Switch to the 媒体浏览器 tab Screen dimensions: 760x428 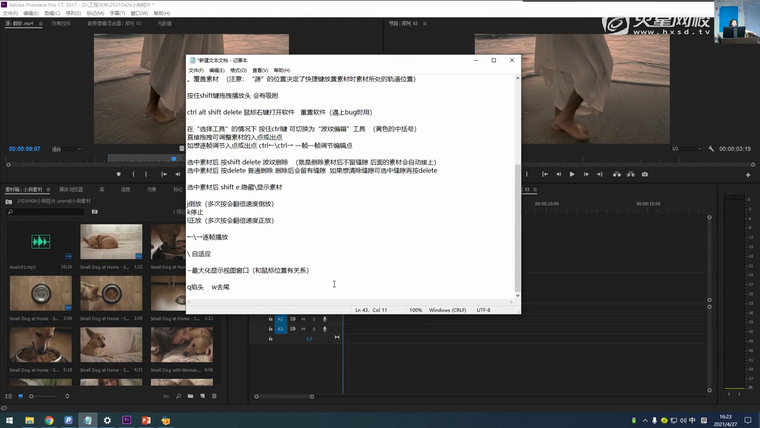pyautogui.click(x=71, y=188)
